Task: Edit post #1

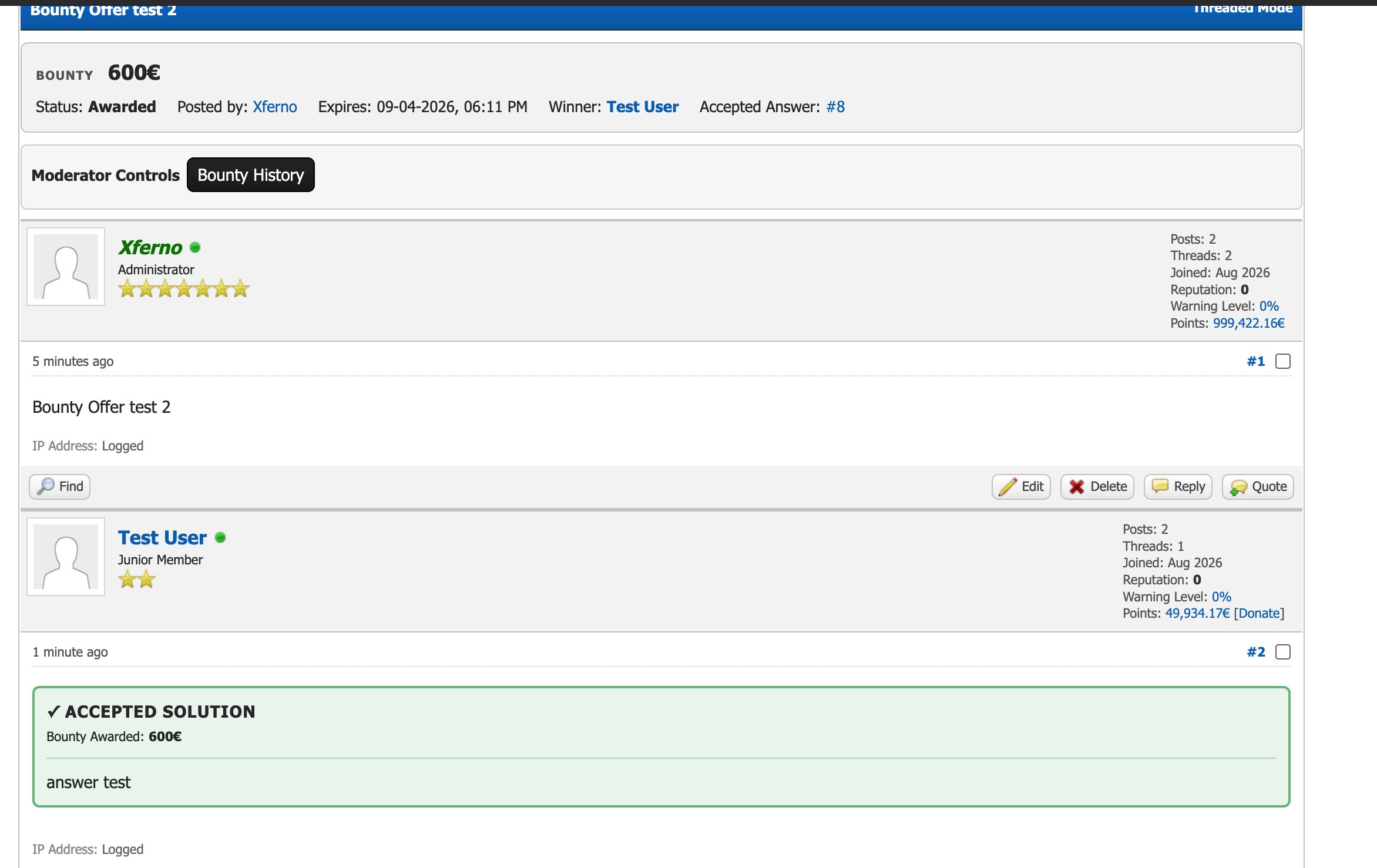Action: tap(1021, 486)
